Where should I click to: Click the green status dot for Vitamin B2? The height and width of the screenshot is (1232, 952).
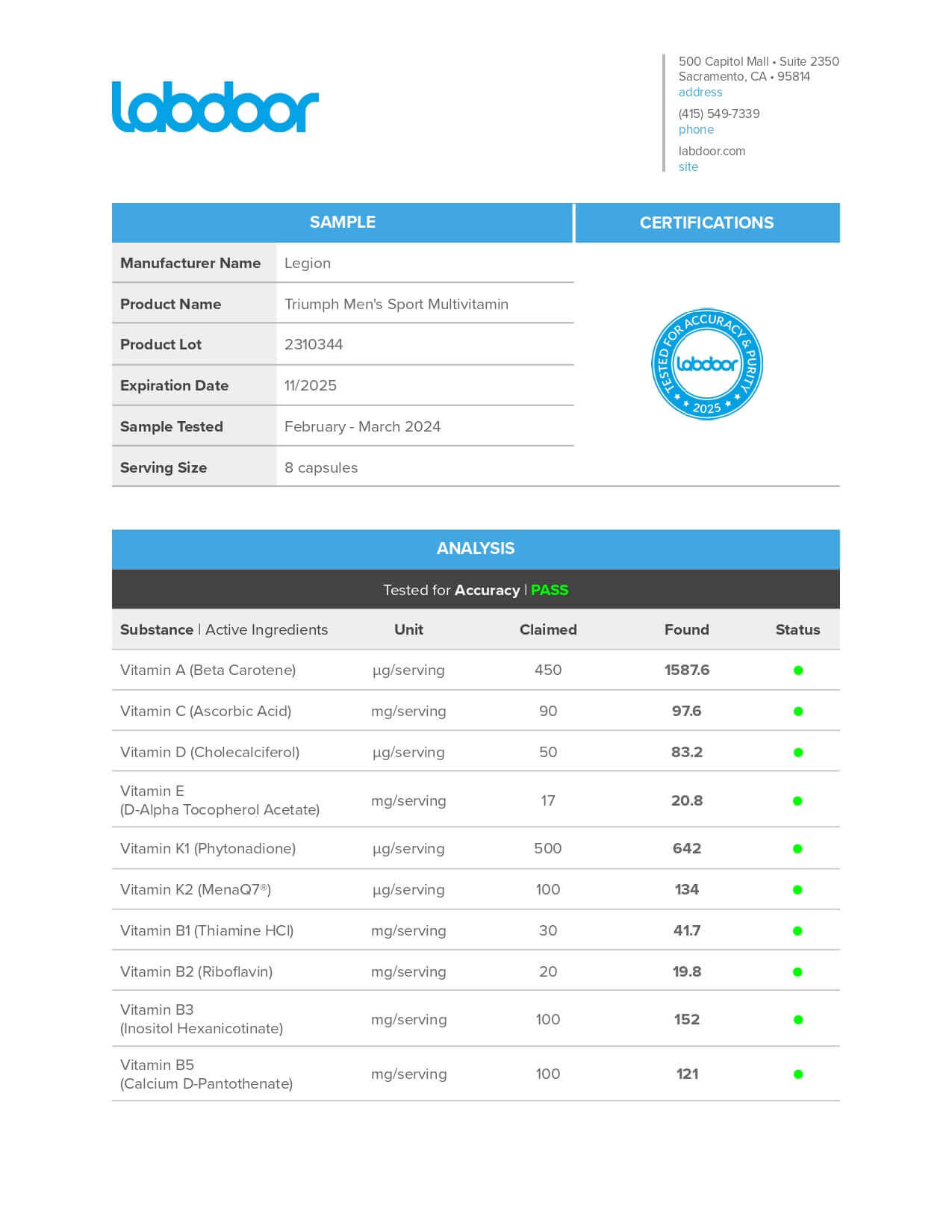797,972
